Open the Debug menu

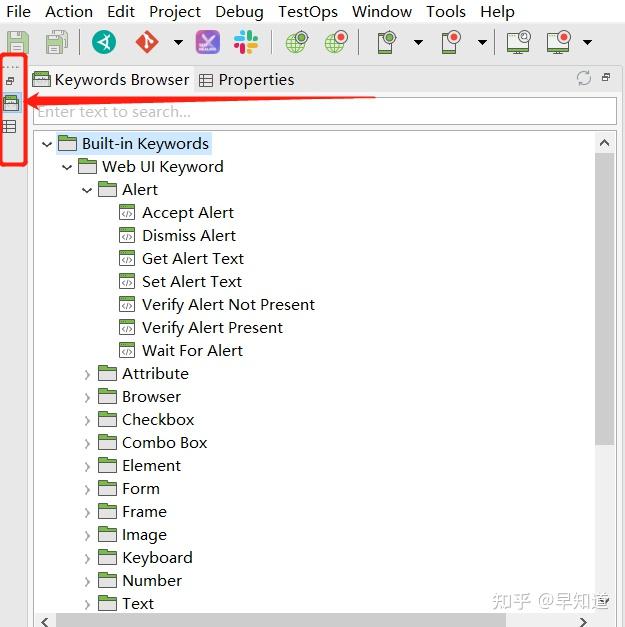tap(239, 12)
